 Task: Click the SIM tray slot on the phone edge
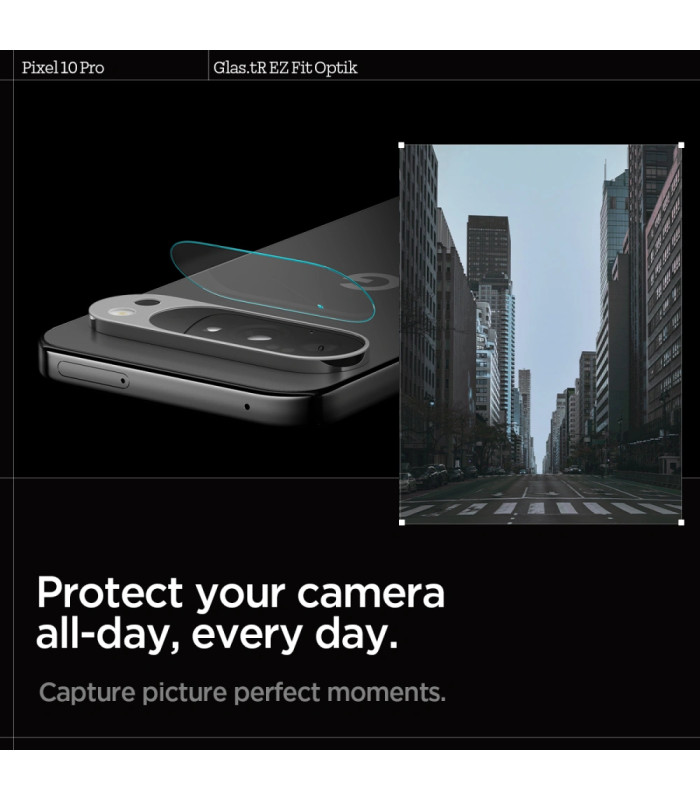coord(93,374)
